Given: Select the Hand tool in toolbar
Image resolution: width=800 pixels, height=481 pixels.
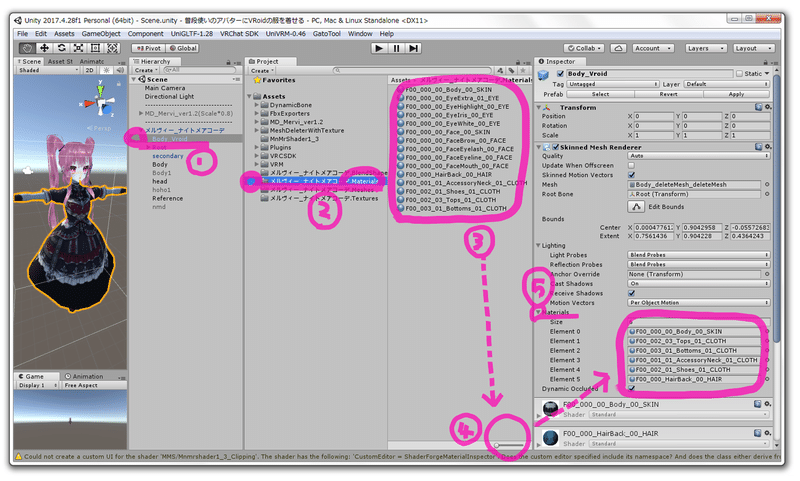Looking at the screenshot, I should (x=28, y=48).
